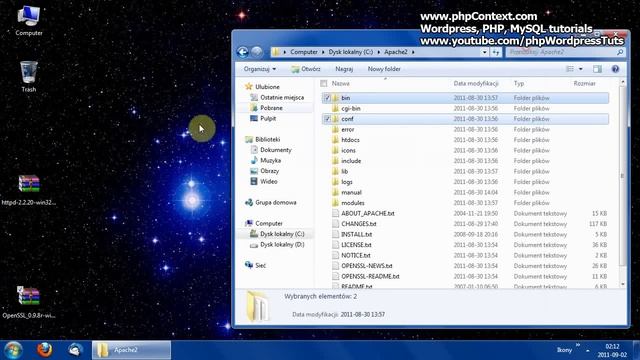
Task: Click the scrollbar down arrow in file list
Action: tap(622, 284)
